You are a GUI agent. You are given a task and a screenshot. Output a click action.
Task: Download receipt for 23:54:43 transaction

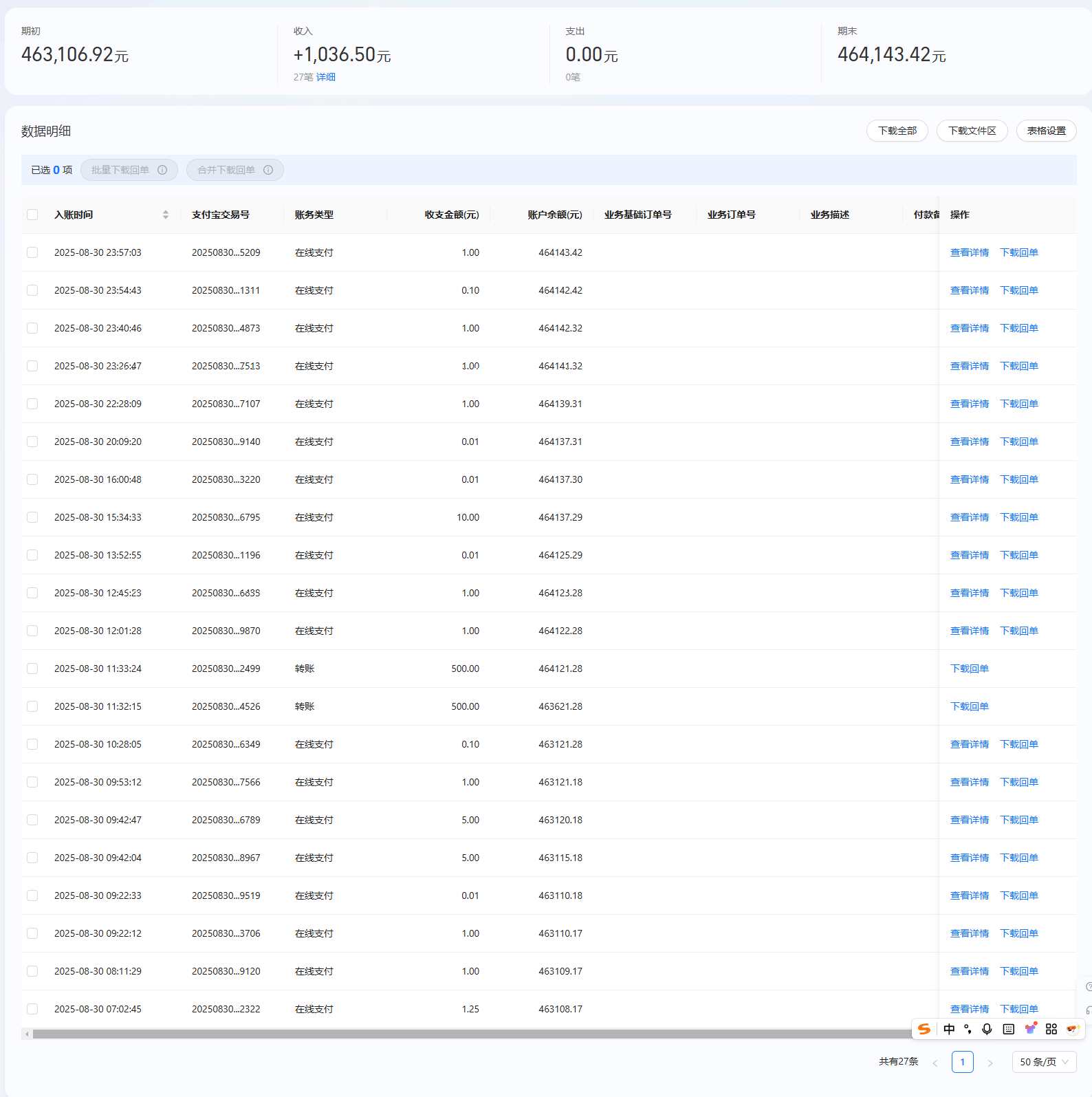(x=1019, y=290)
